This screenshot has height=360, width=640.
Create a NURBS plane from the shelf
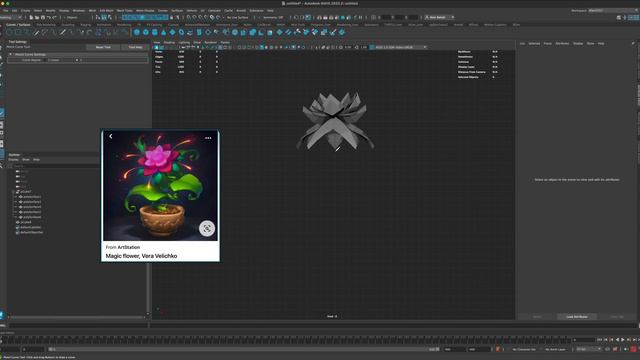[x=173, y=32]
